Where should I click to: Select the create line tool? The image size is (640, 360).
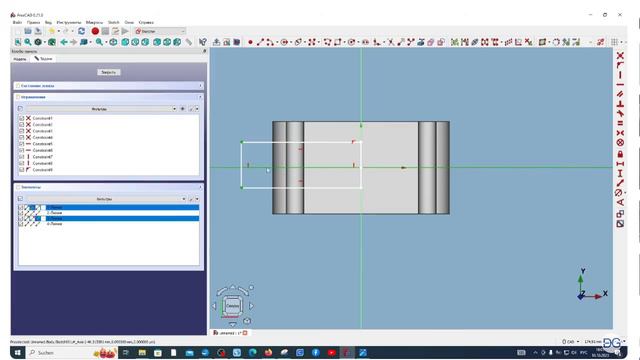260,42
